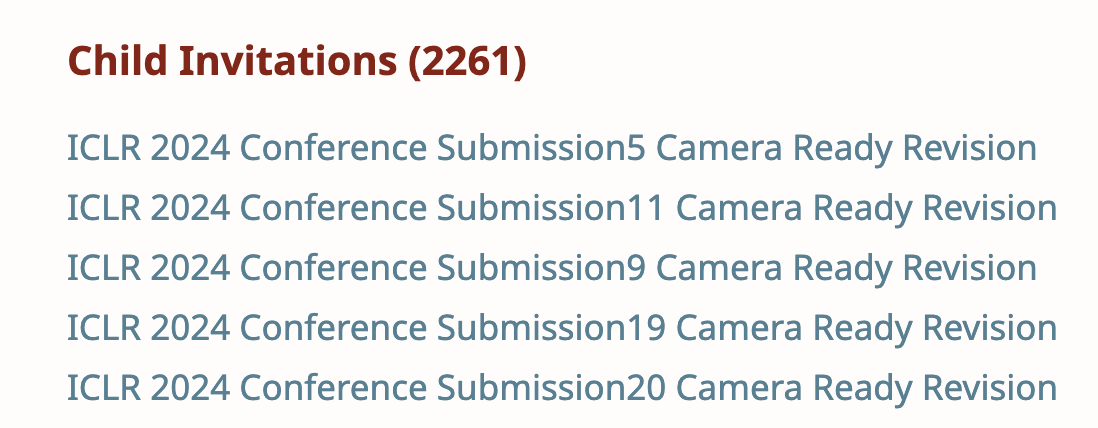
Task: Open Submission5 Camera Ready Revision link
Action: [x=551, y=148]
